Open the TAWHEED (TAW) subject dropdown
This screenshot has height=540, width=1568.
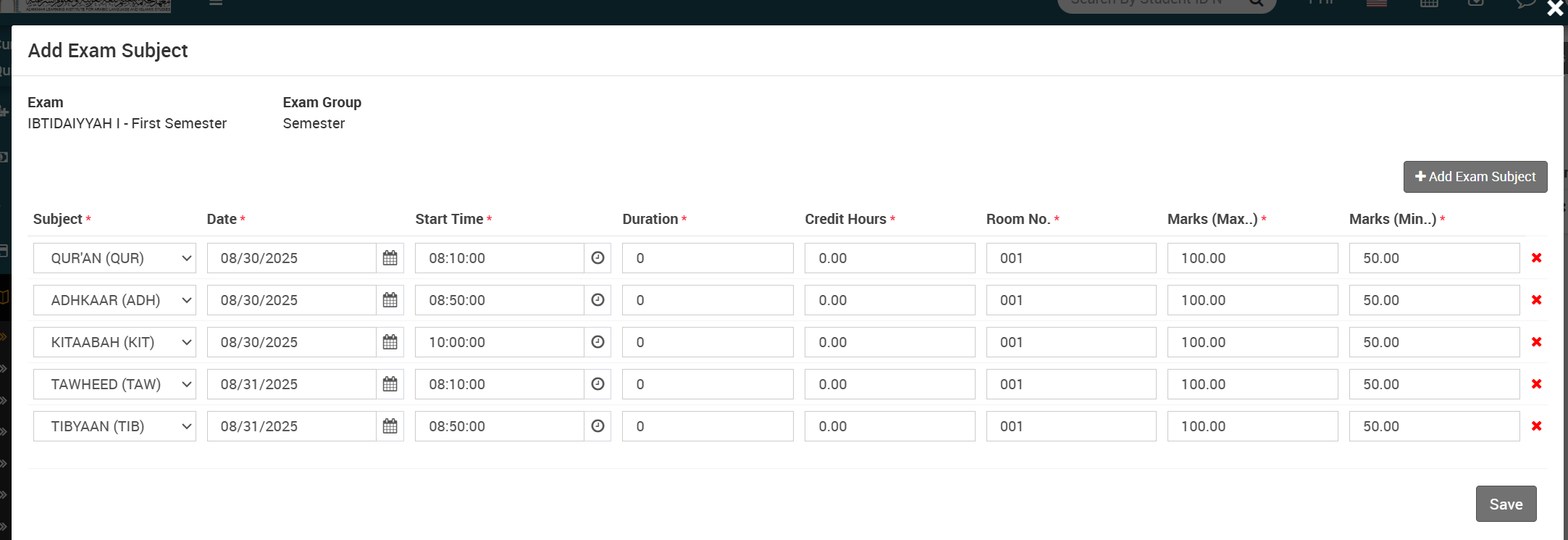(114, 384)
